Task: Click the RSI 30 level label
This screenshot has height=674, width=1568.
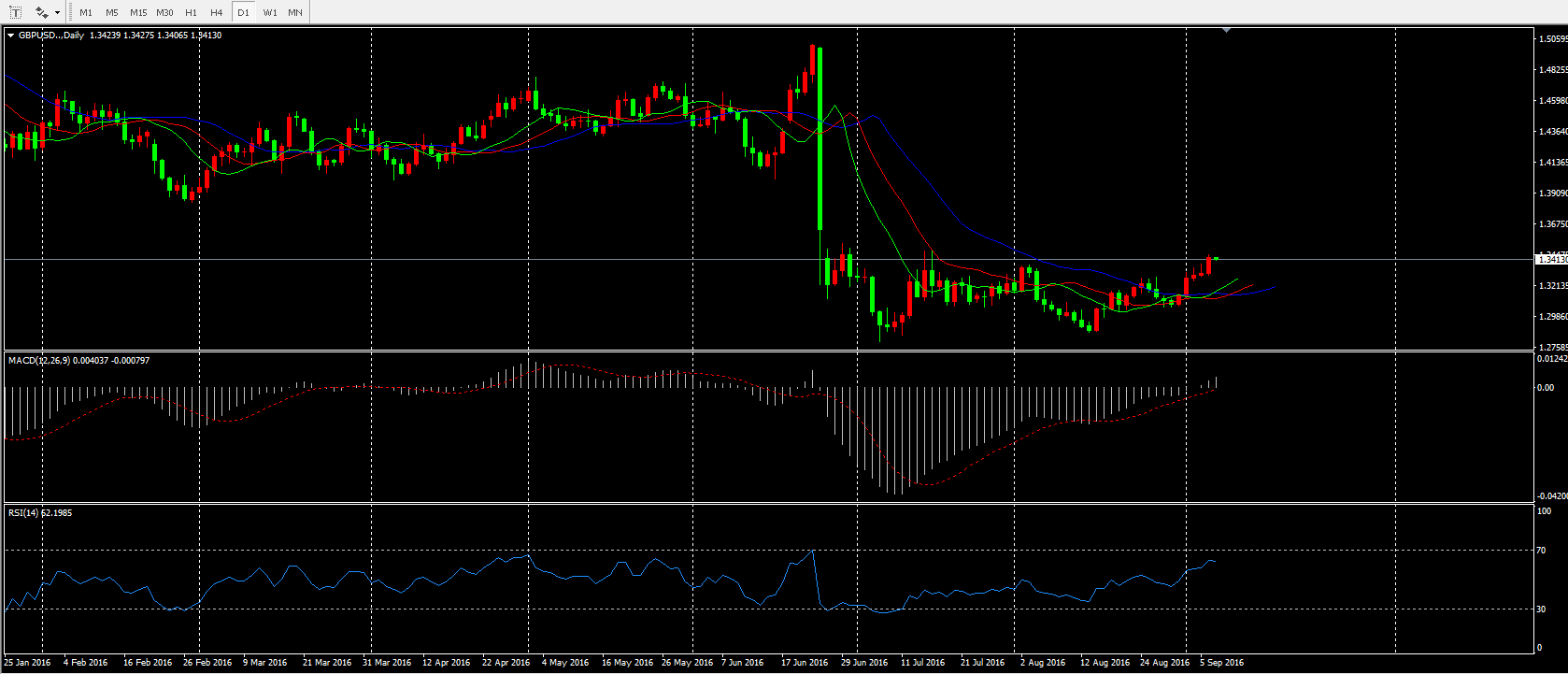Action: point(1542,609)
